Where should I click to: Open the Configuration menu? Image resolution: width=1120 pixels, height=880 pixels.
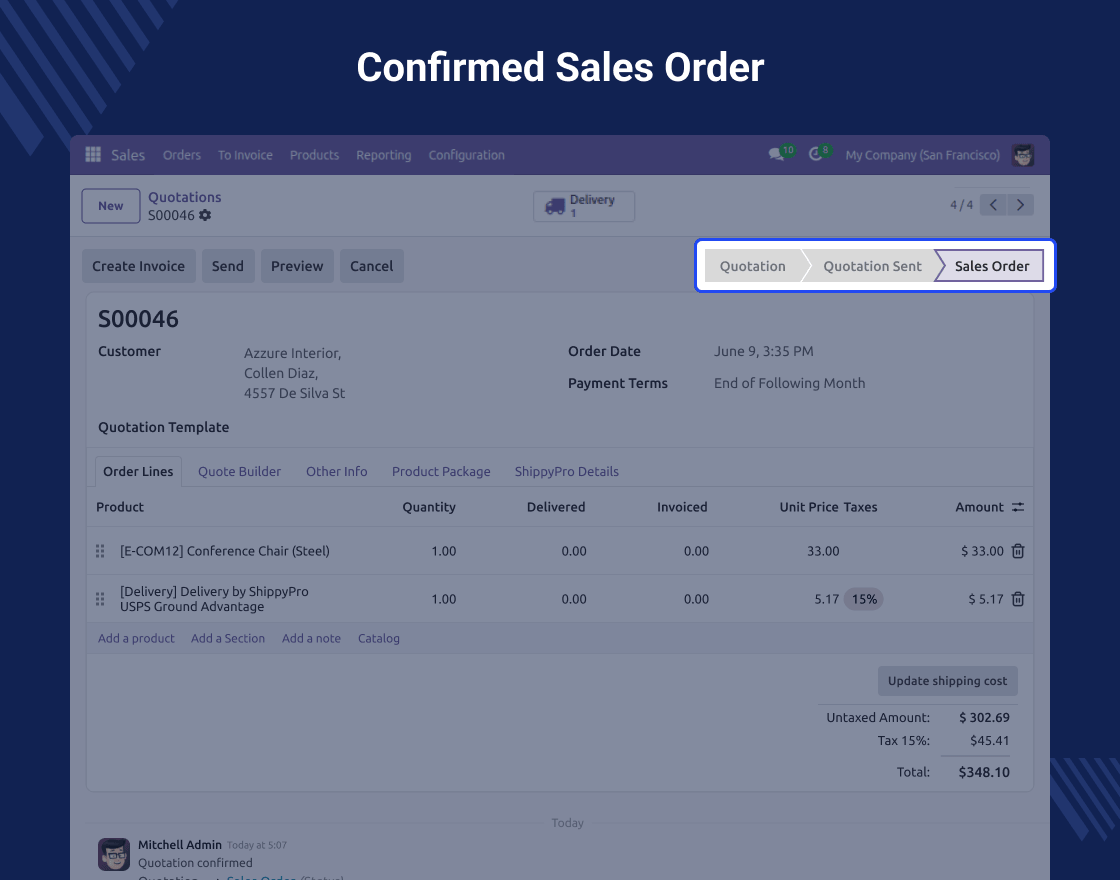pyautogui.click(x=466, y=155)
